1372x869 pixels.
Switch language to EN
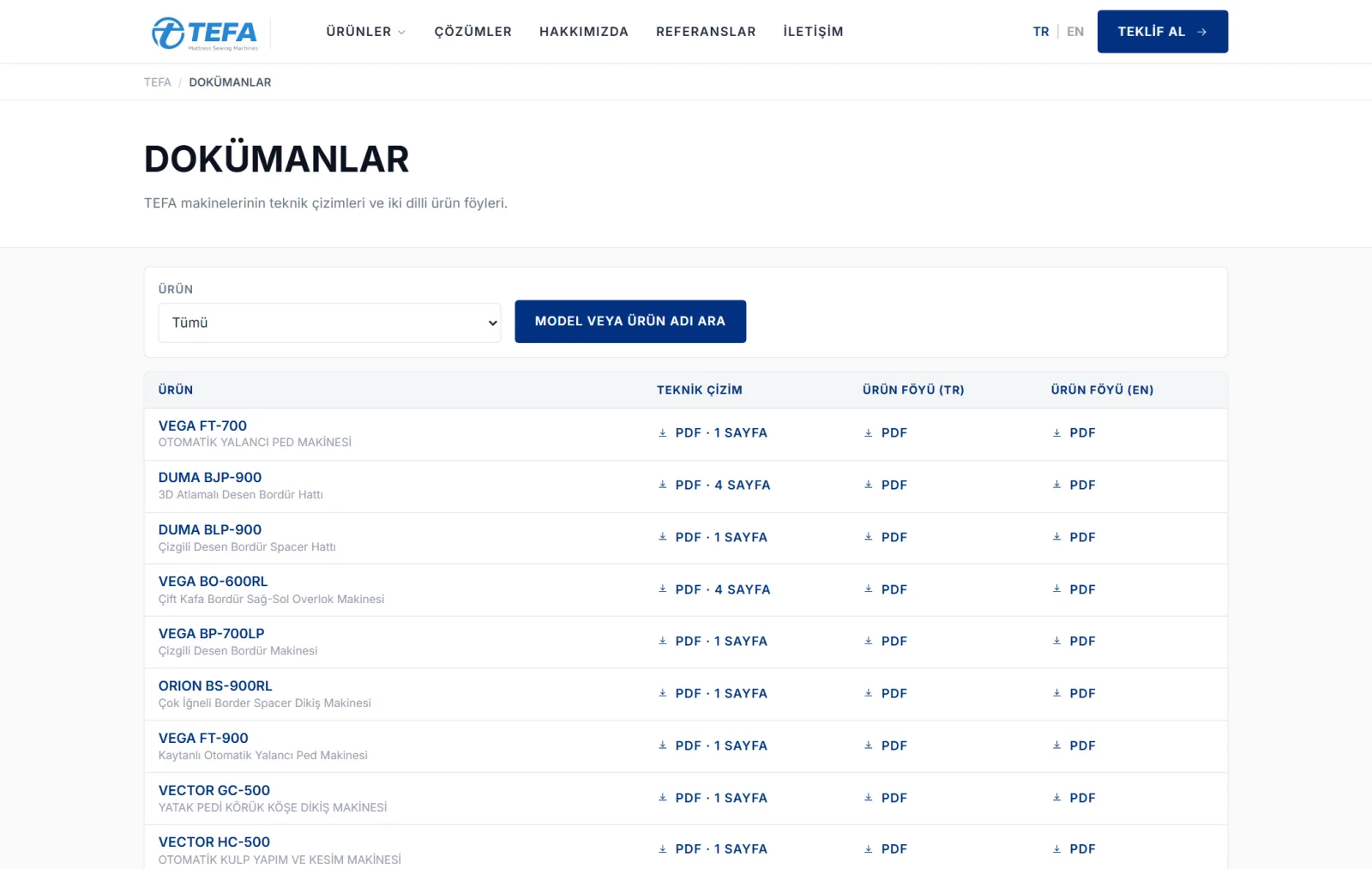(x=1075, y=32)
